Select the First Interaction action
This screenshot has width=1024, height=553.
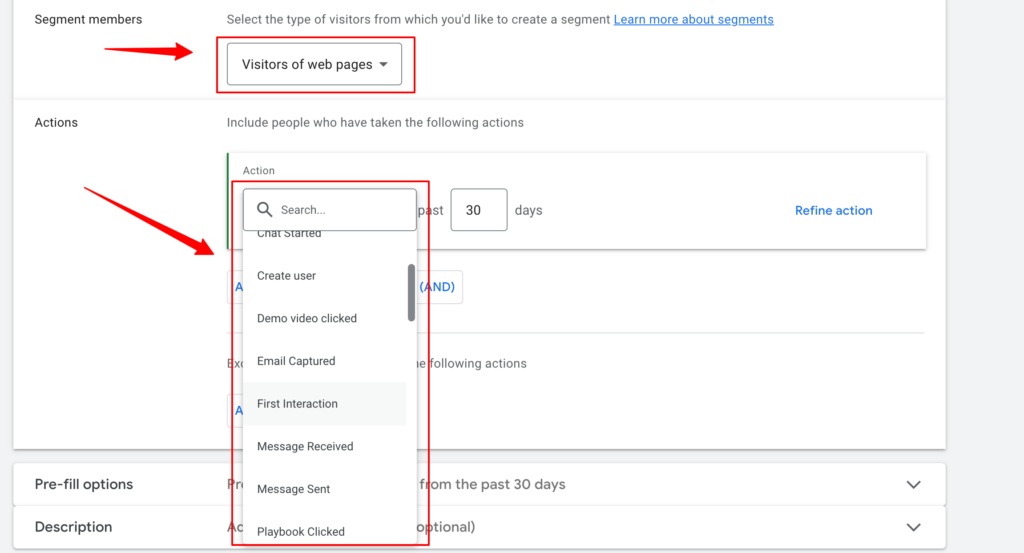(297, 404)
